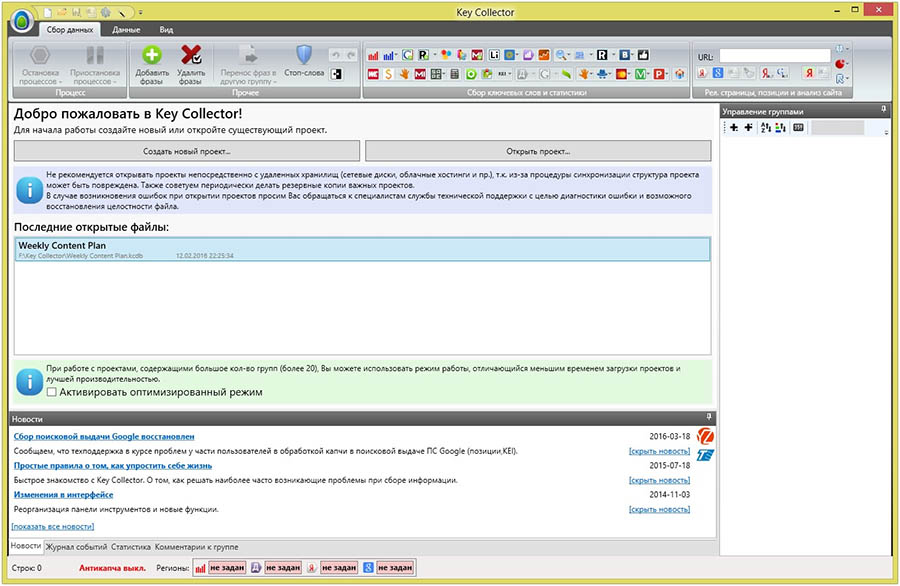Viewport: 900px width, 586px height.
Task: Click the green M icon in the ribbon
Action: coord(640,74)
